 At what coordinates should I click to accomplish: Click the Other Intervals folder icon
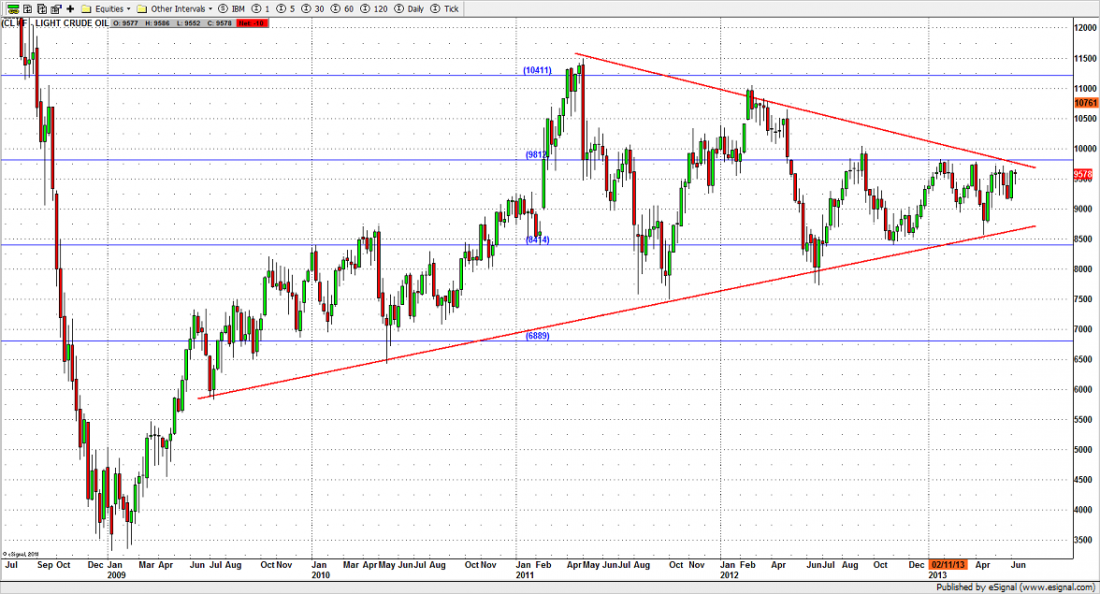(x=142, y=8)
